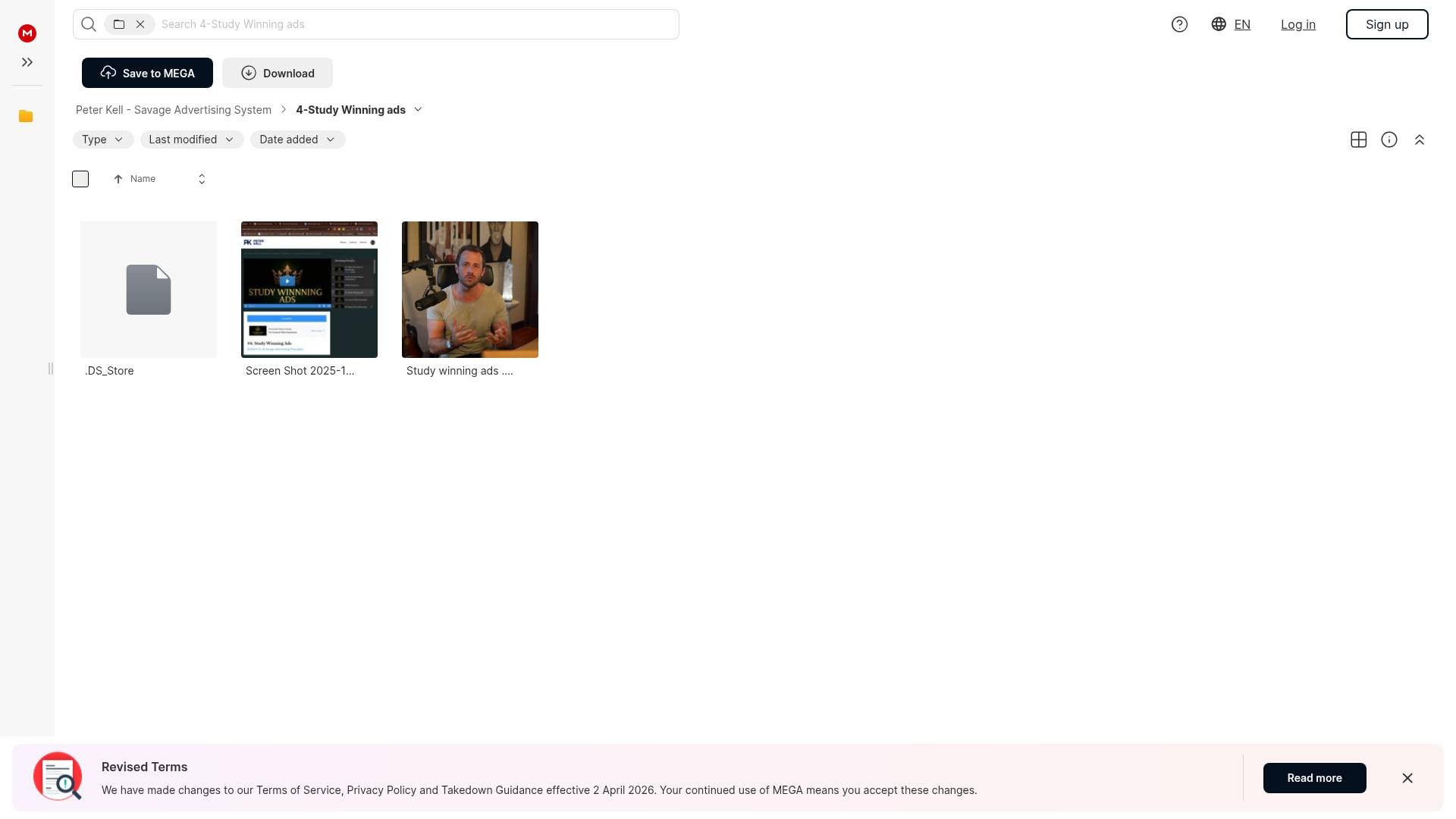Image resolution: width=1456 pixels, height=819 pixels.
Task: Switch to the grid/list view icon
Action: click(1358, 140)
